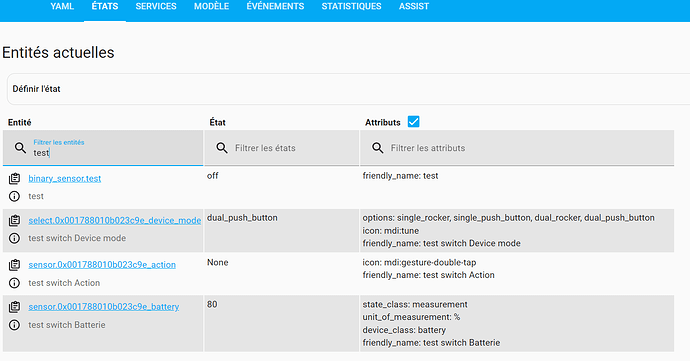Screen dimensions: 690x361
Task: Click the None state value
Action: (217, 262)
